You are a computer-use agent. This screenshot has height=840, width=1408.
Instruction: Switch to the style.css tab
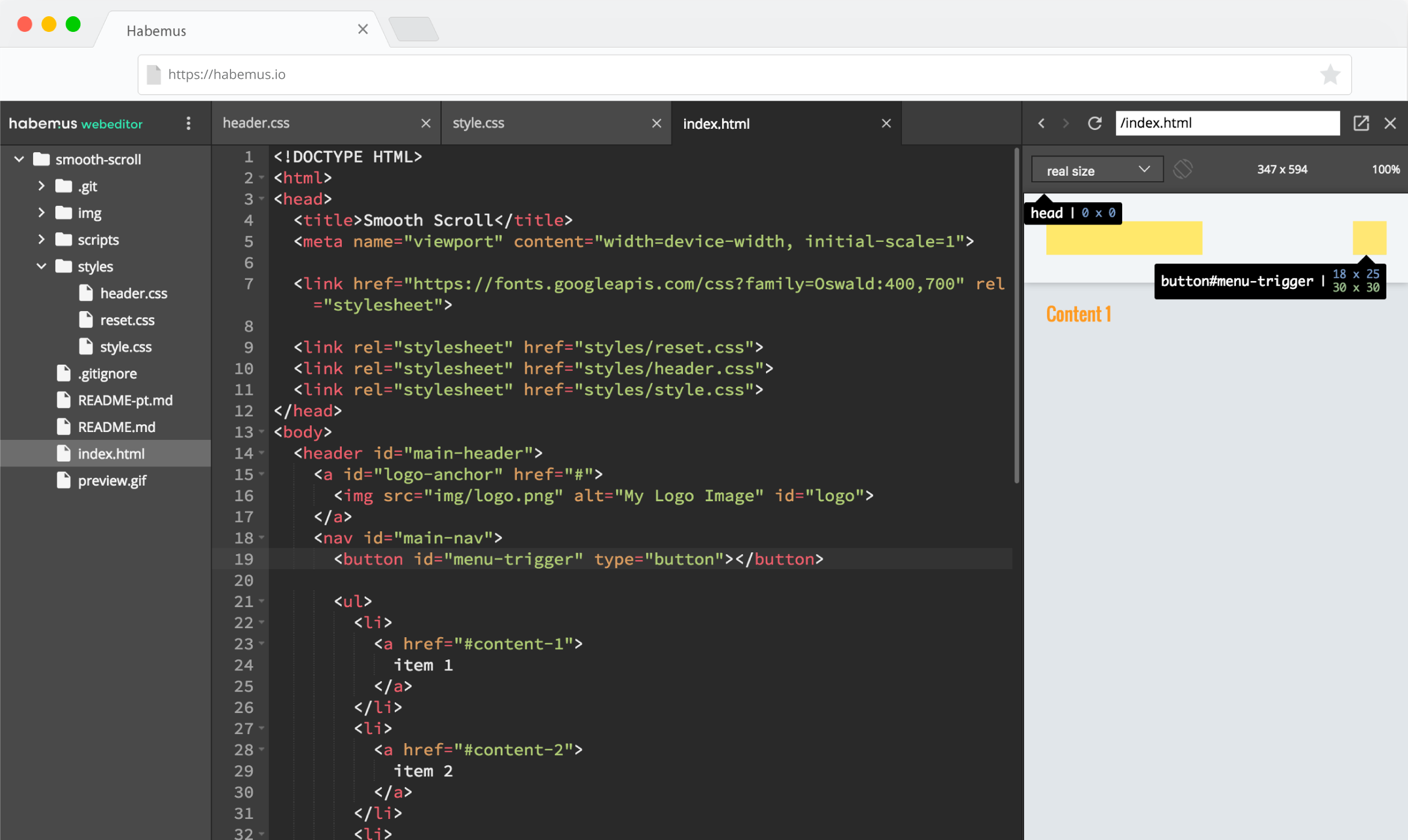tap(479, 123)
